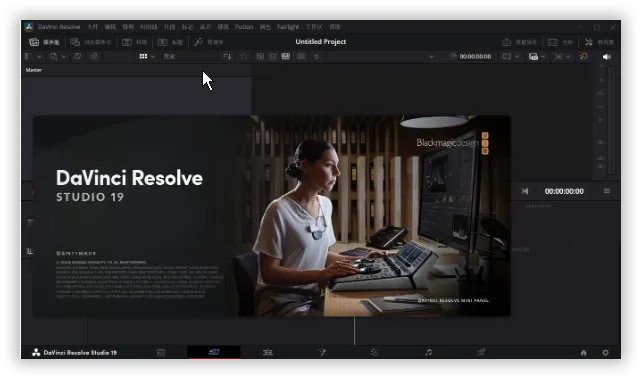Screen dimensions: 641x379
Task: Open Project Manager with home icon
Action: (584, 353)
